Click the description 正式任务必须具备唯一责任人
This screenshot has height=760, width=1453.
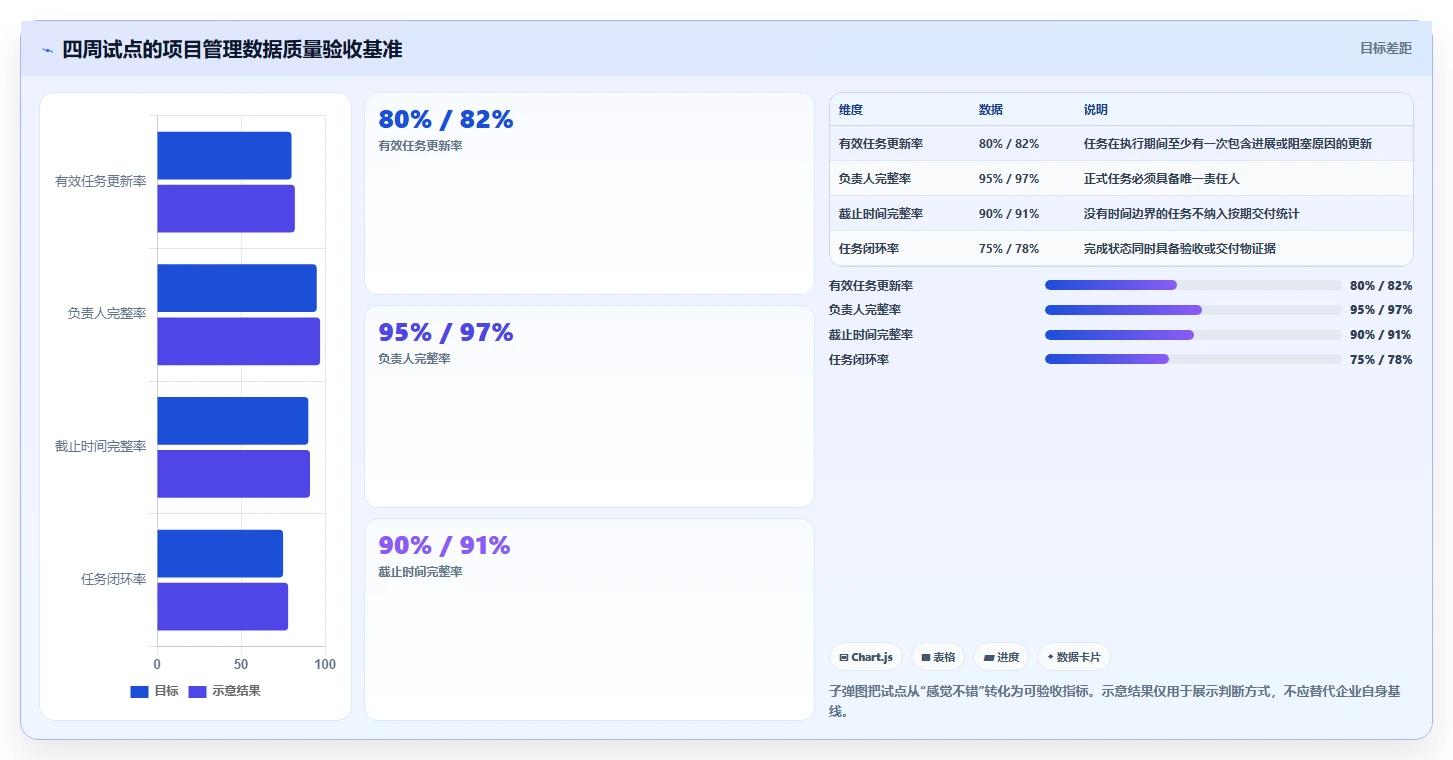[1162, 179]
